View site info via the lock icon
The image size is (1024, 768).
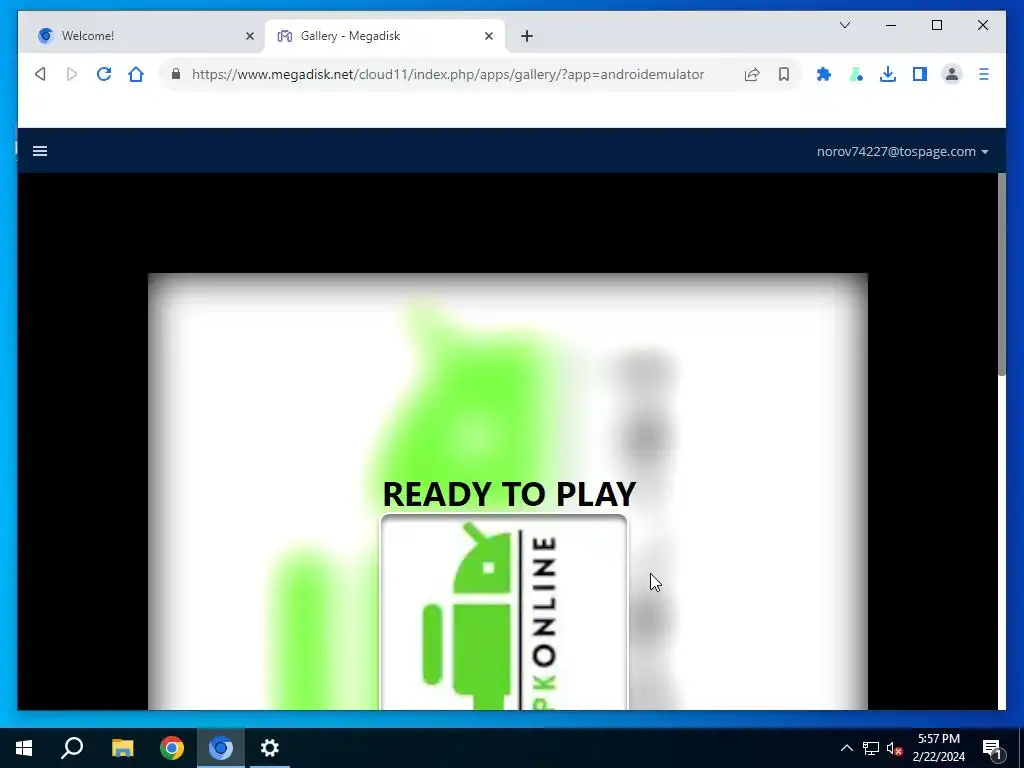click(176, 74)
